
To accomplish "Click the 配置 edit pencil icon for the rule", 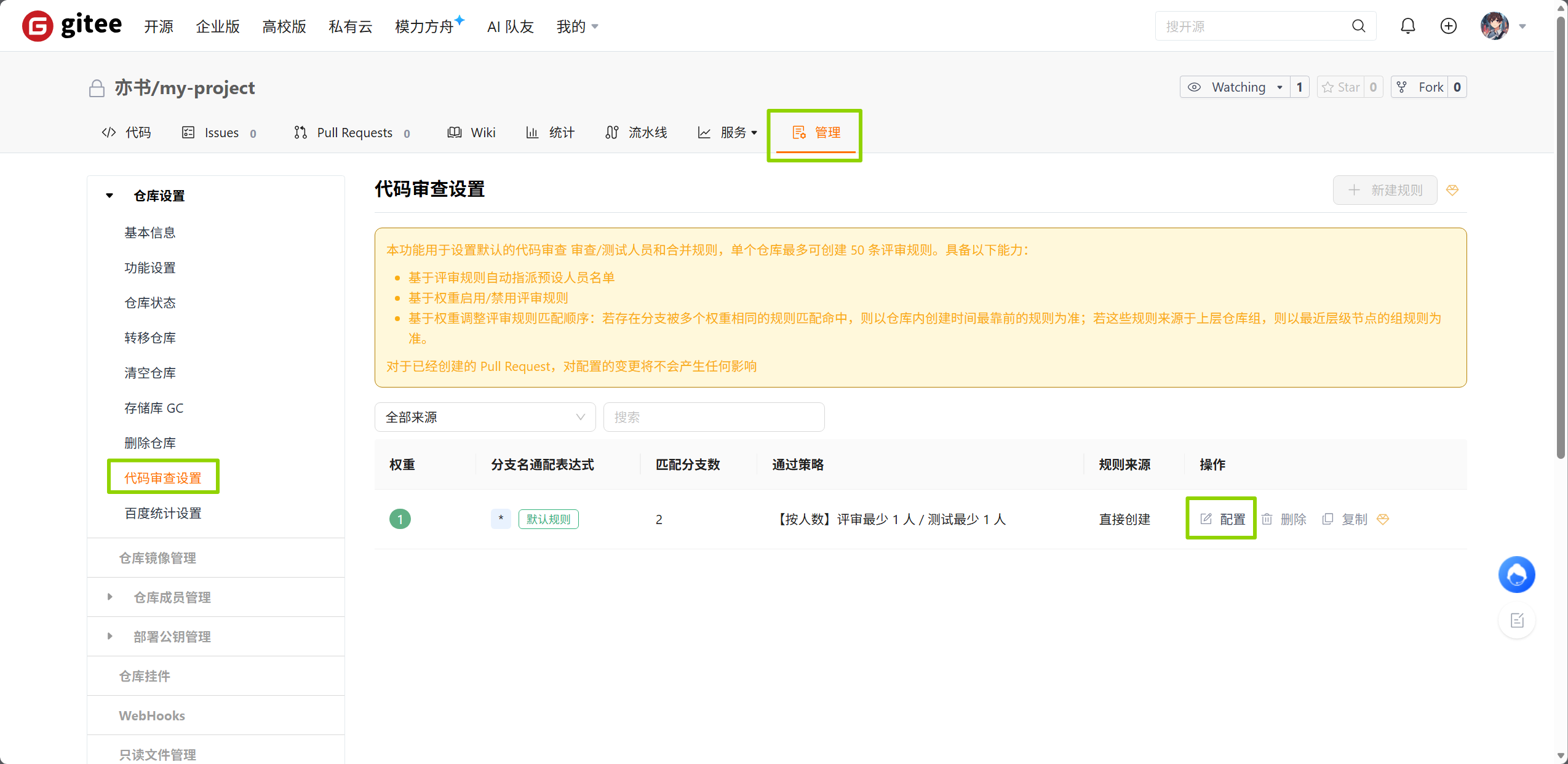I will 1206,519.
